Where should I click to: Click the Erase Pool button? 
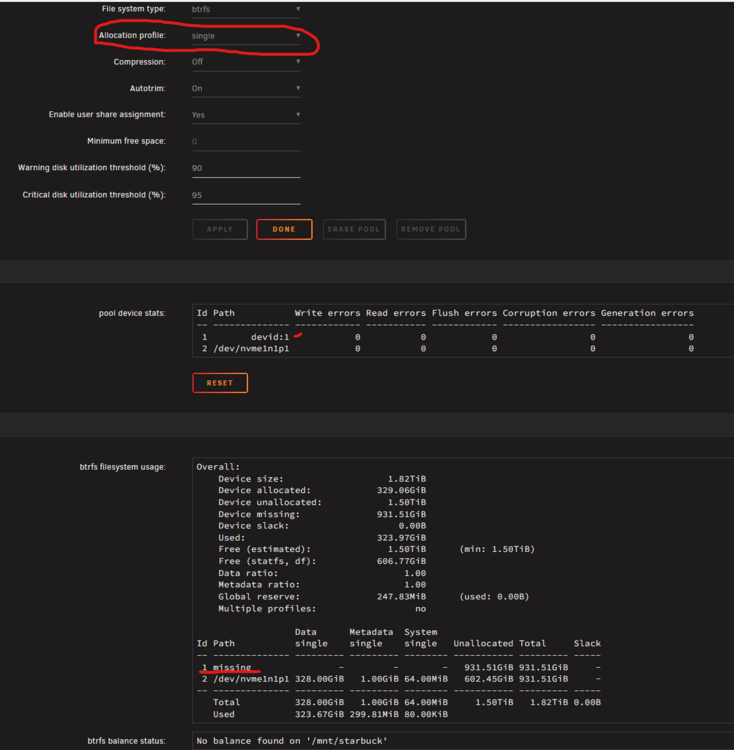pyautogui.click(x=354, y=230)
